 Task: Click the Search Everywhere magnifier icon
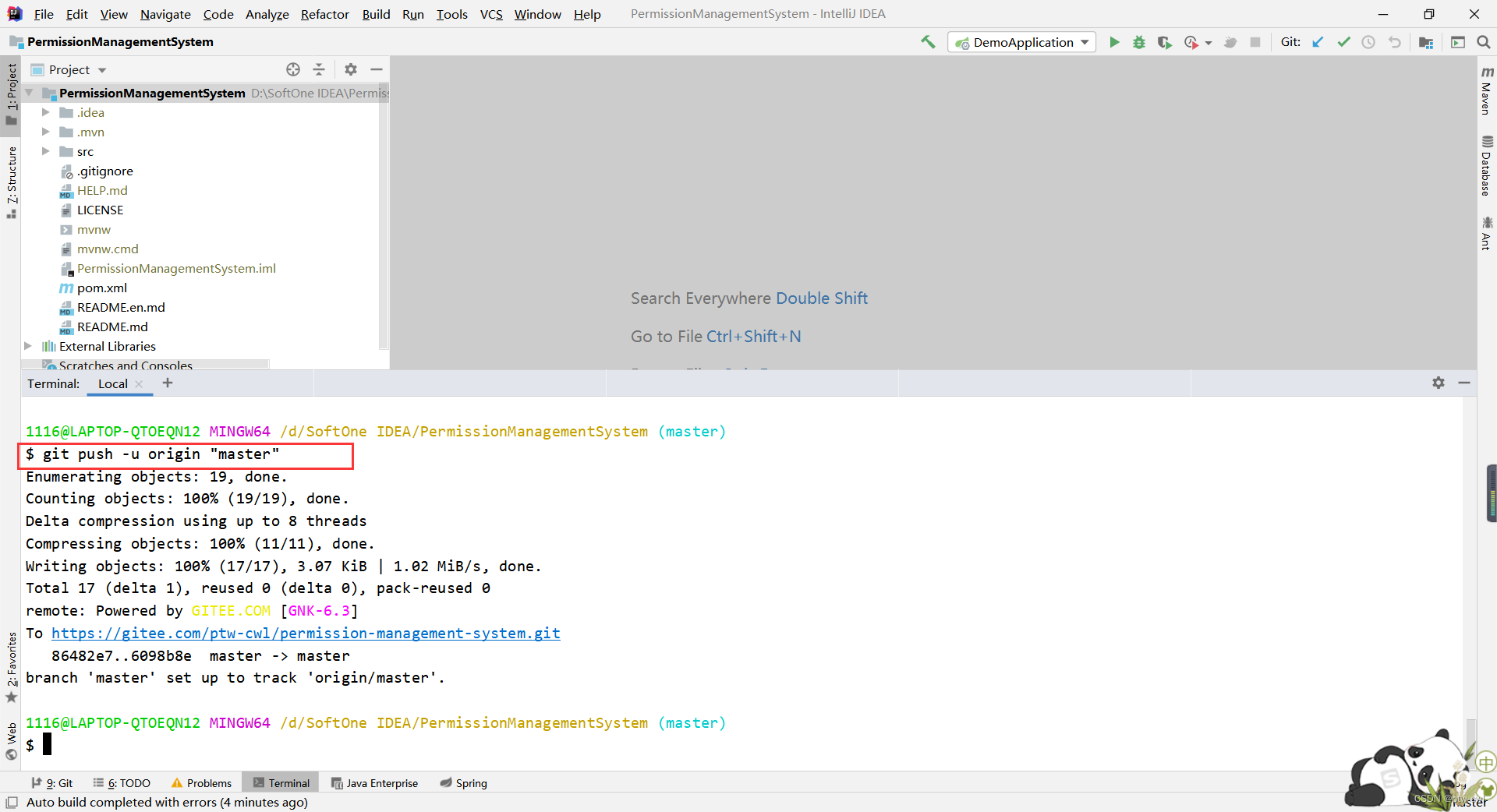1484,42
